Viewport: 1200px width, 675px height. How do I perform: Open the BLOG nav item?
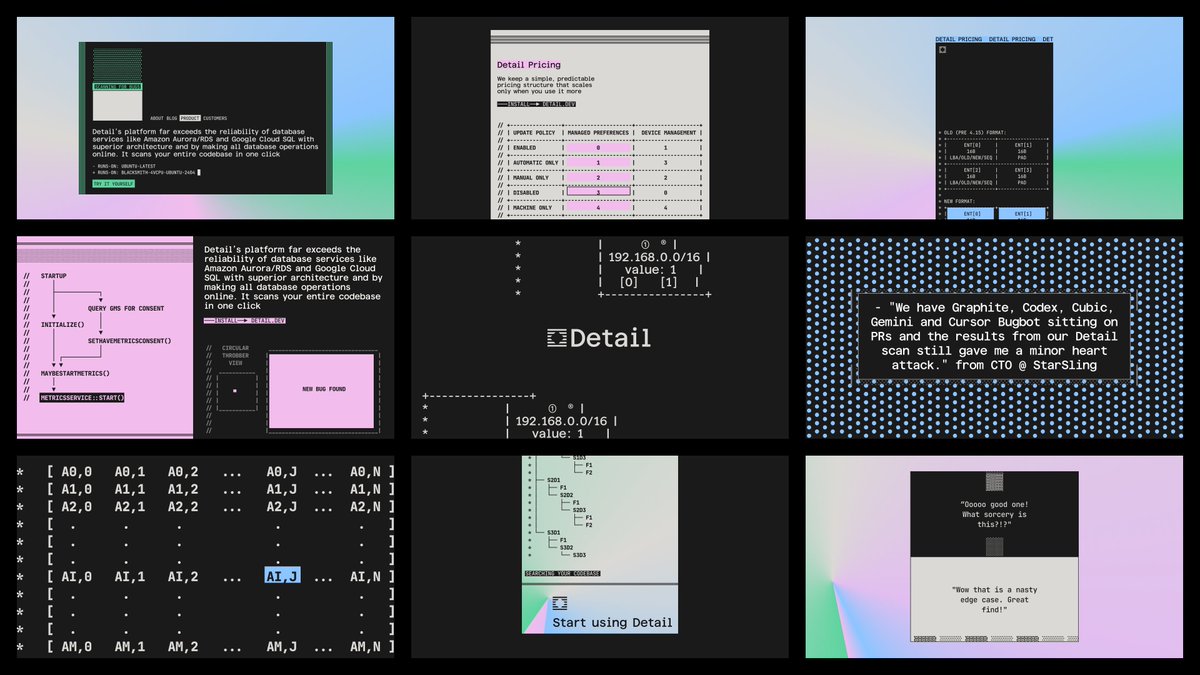tap(172, 118)
